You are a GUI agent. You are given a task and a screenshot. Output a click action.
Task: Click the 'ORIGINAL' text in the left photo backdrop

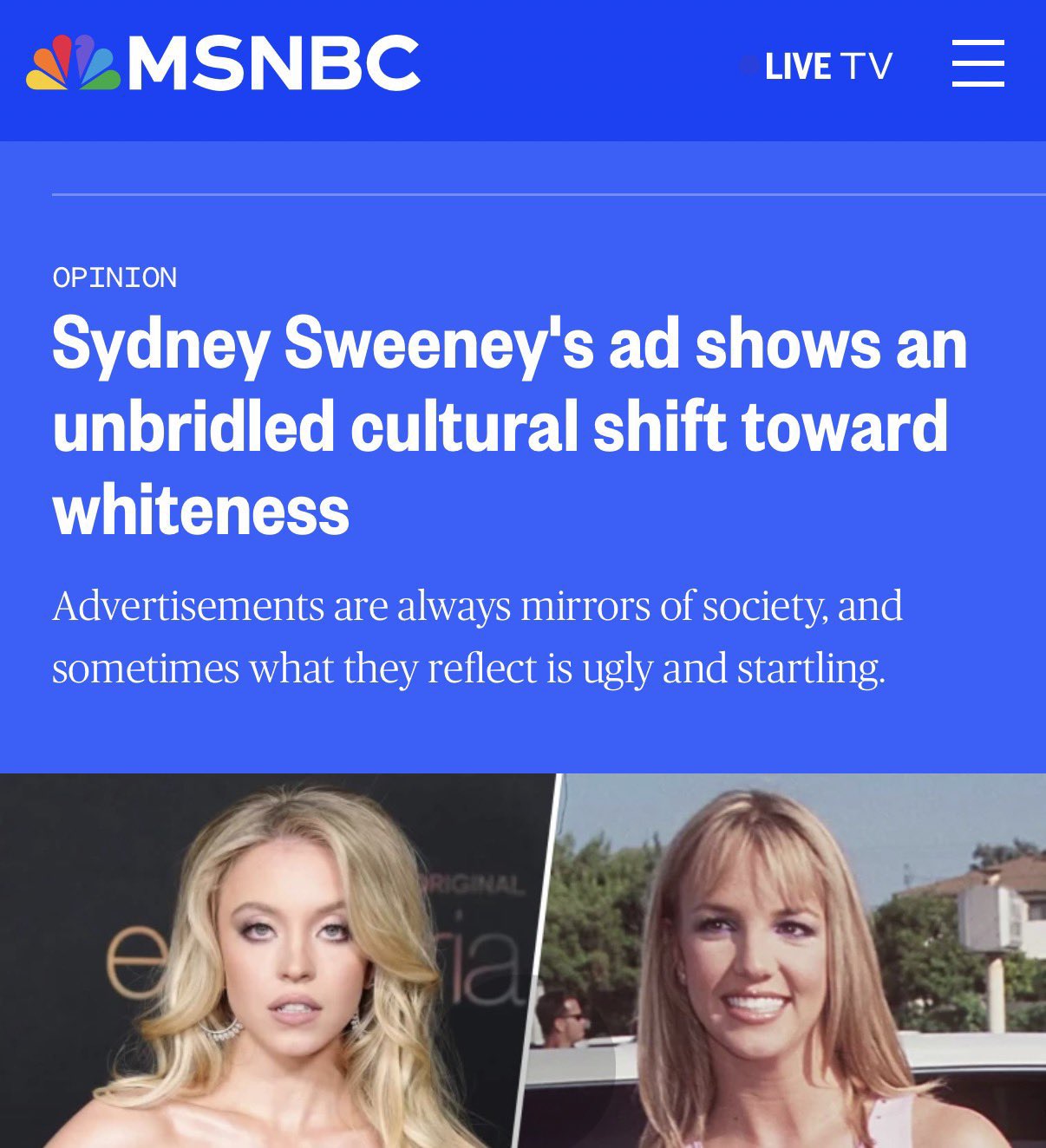pos(473,885)
